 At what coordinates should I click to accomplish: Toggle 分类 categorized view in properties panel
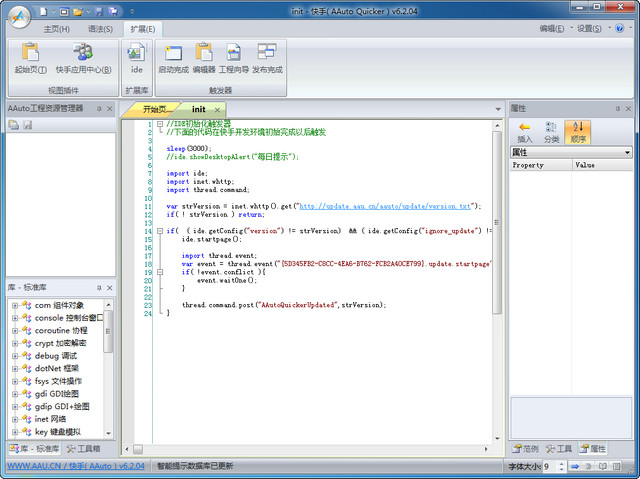551,132
